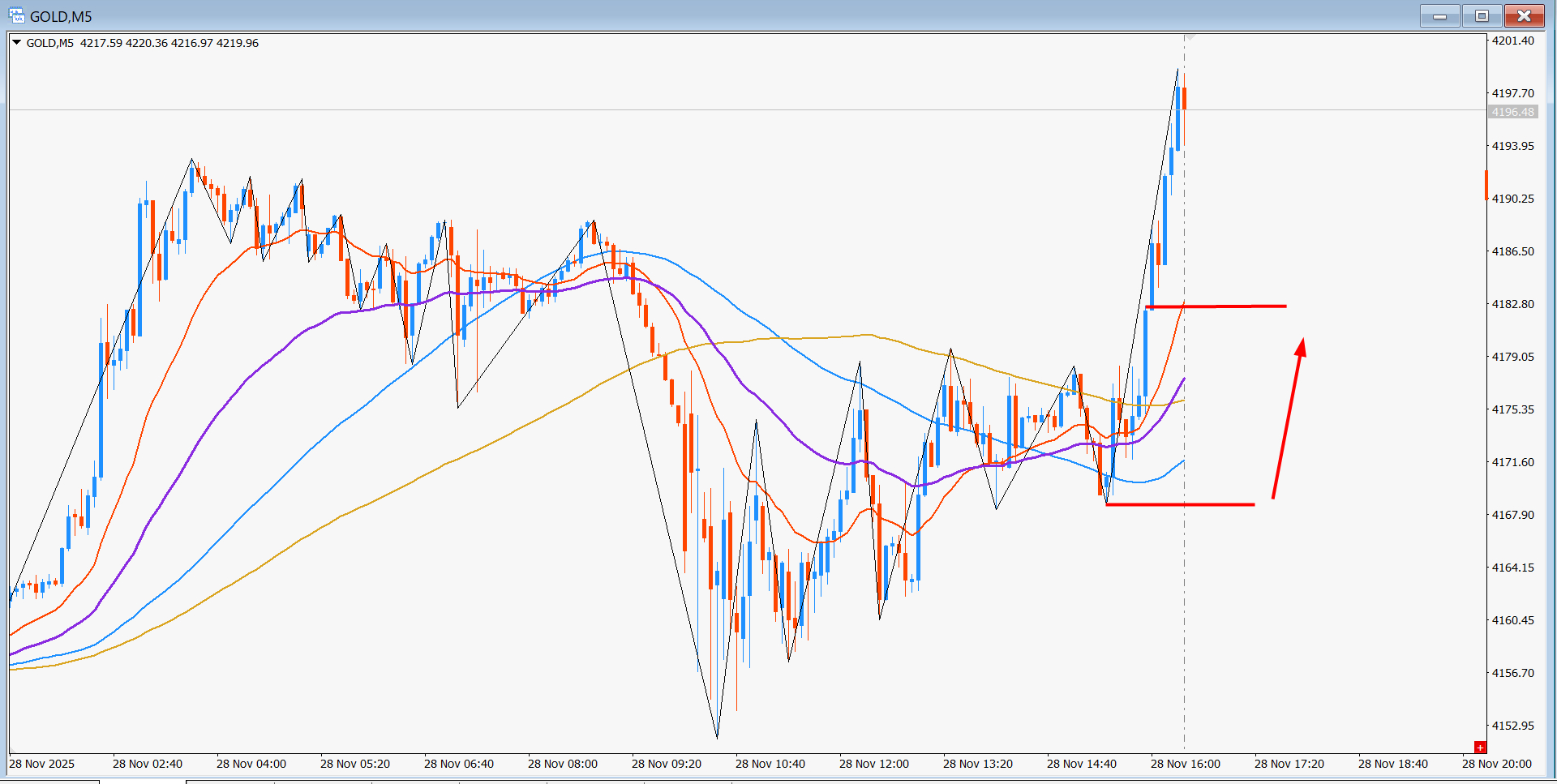Click price scale value 4152.95
The width and height of the screenshot is (1557, 784).
pos(1513,726)
